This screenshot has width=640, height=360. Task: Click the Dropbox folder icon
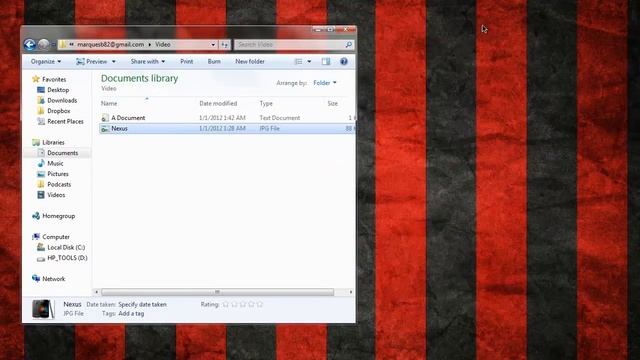coord(41,111)
